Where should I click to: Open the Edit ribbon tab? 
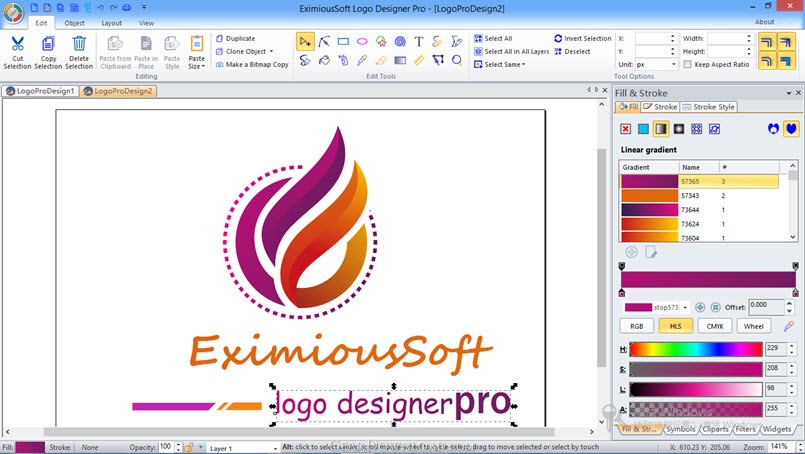click(42, 23)
